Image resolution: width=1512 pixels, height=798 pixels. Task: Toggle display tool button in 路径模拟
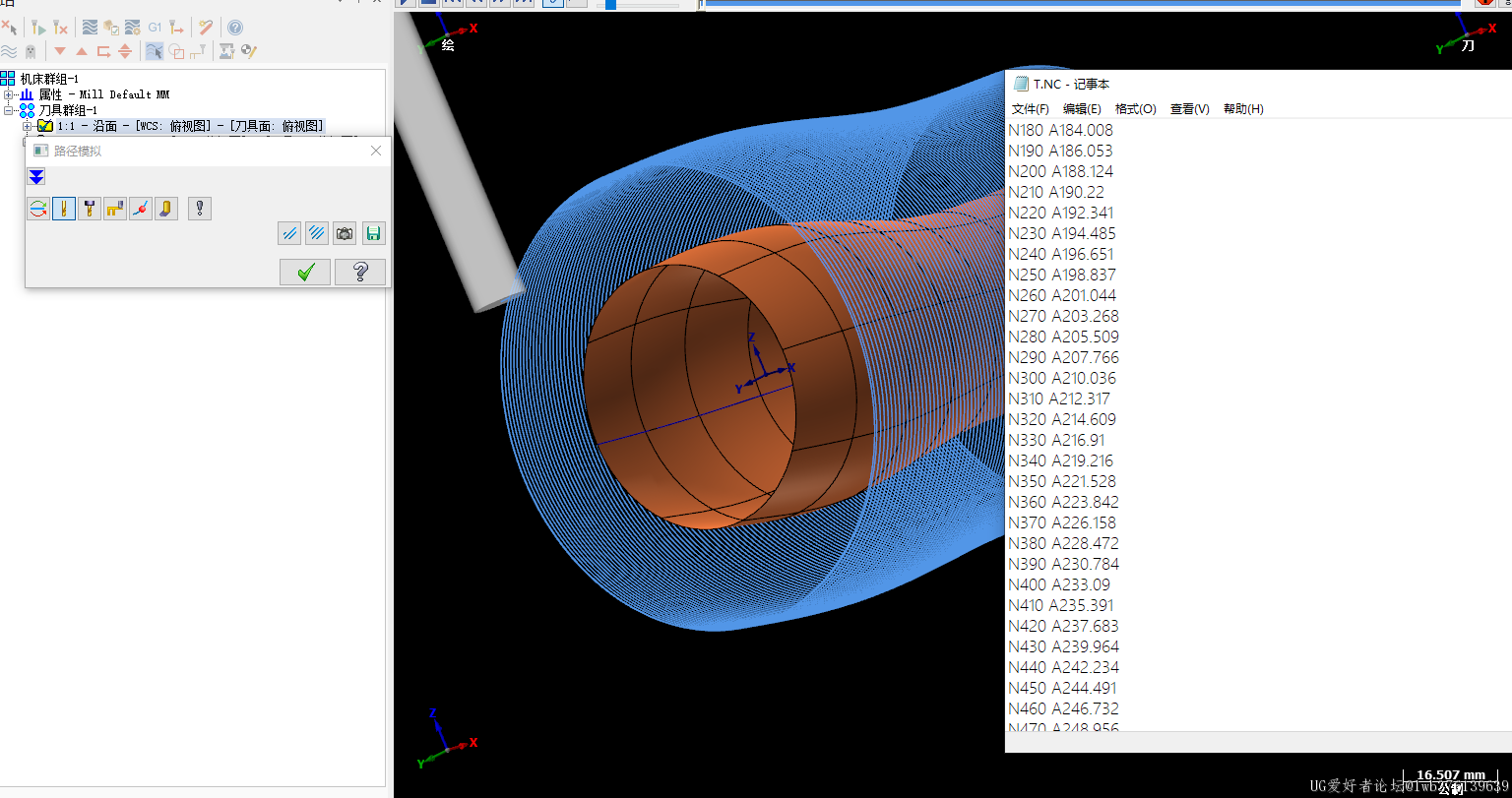[64, 209]
